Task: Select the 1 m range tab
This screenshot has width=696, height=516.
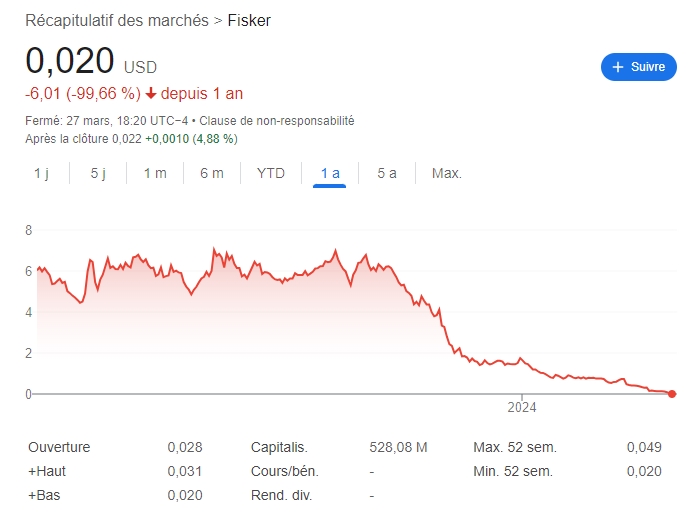Action: coord(155,173)
